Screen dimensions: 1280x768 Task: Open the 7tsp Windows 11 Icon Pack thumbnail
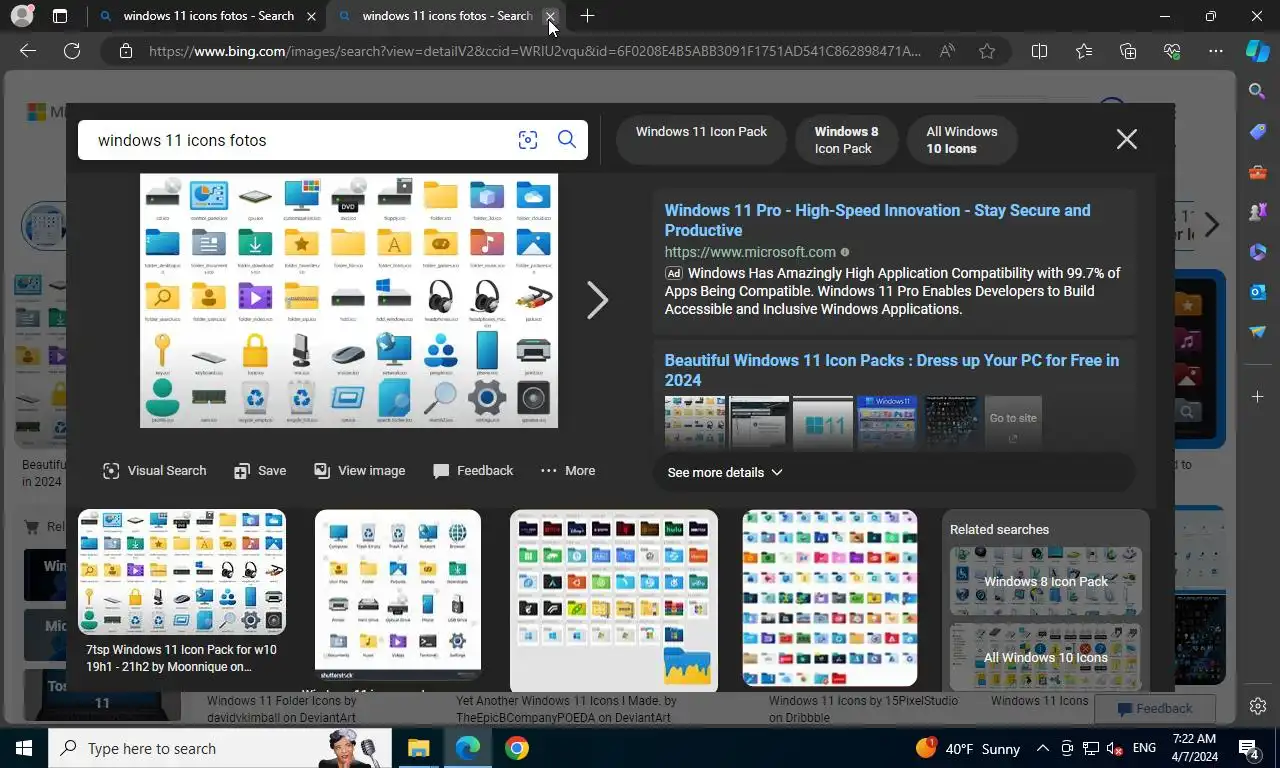pyautogui.click(x=182, y=572)
